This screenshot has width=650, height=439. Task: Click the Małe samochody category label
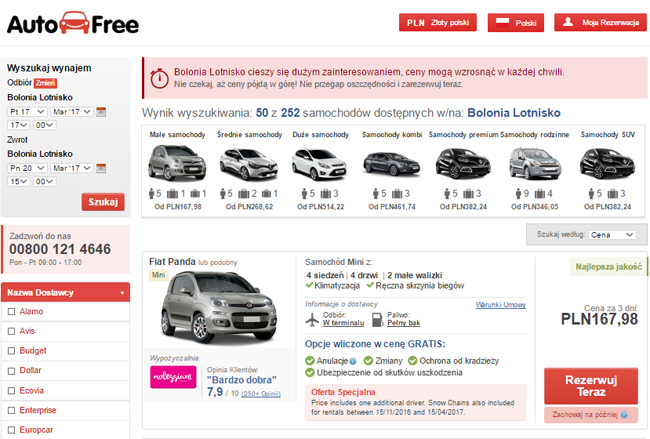177,134
